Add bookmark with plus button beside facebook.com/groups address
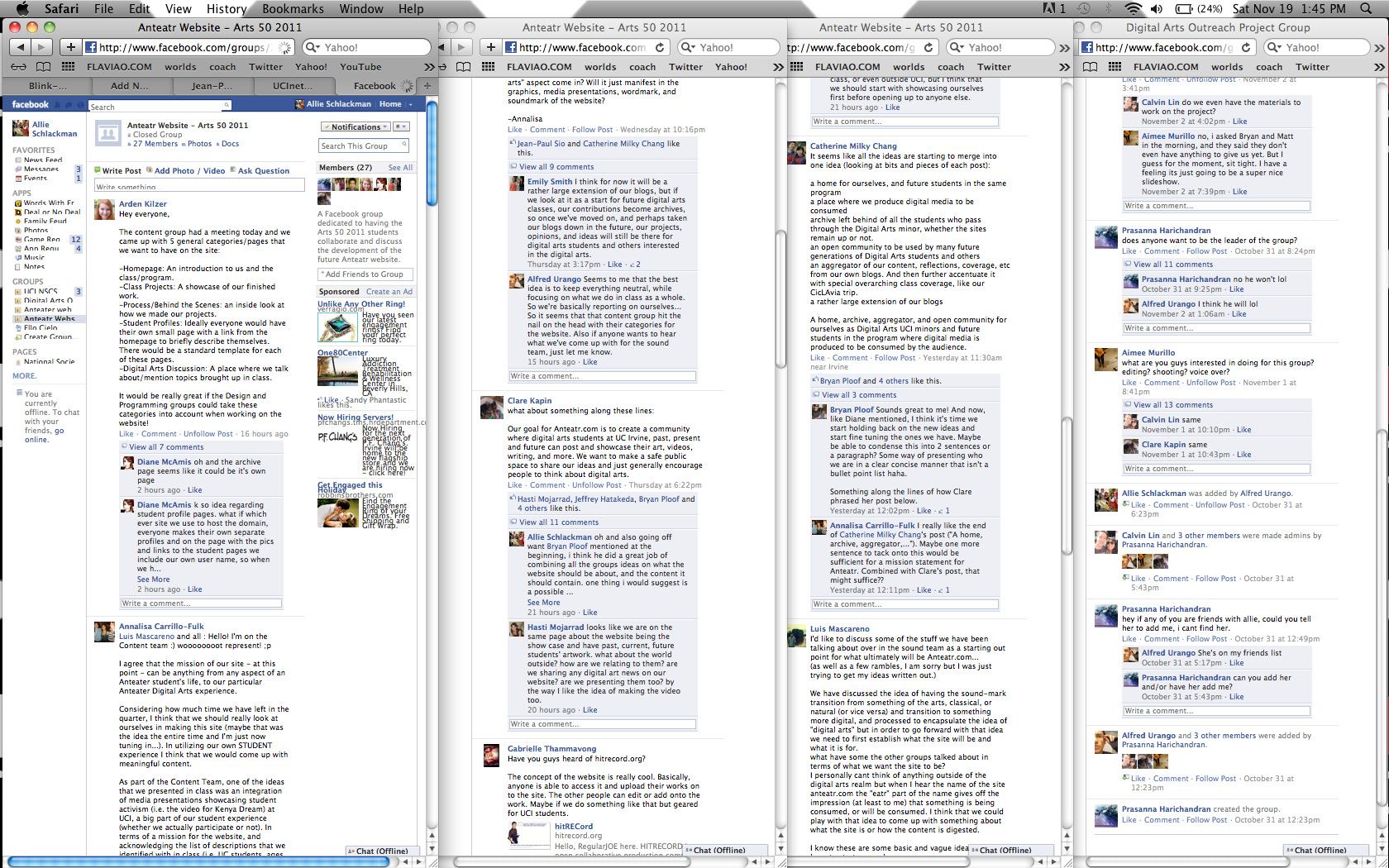The width and height of the screenshot is (1389, 868). click(70, 47)
